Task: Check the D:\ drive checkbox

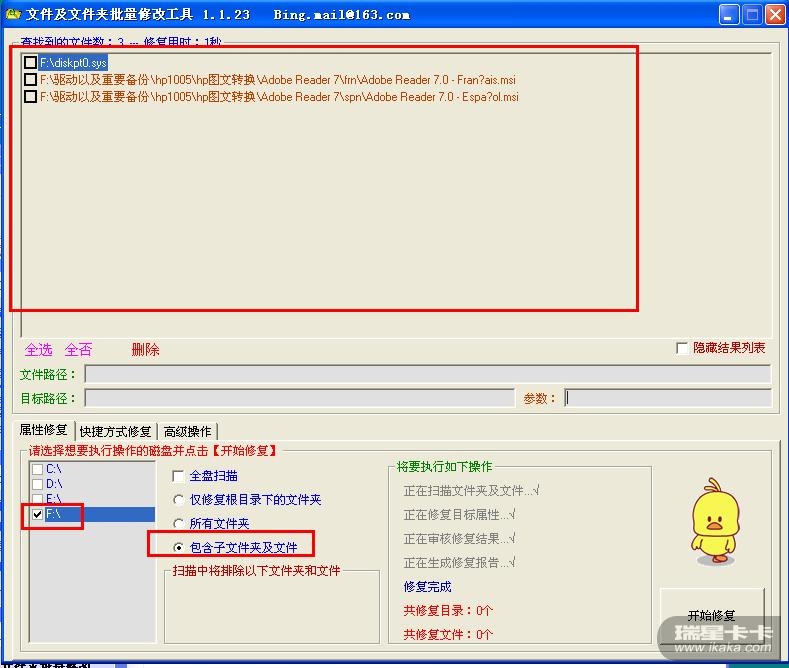Action: (37, 484)
